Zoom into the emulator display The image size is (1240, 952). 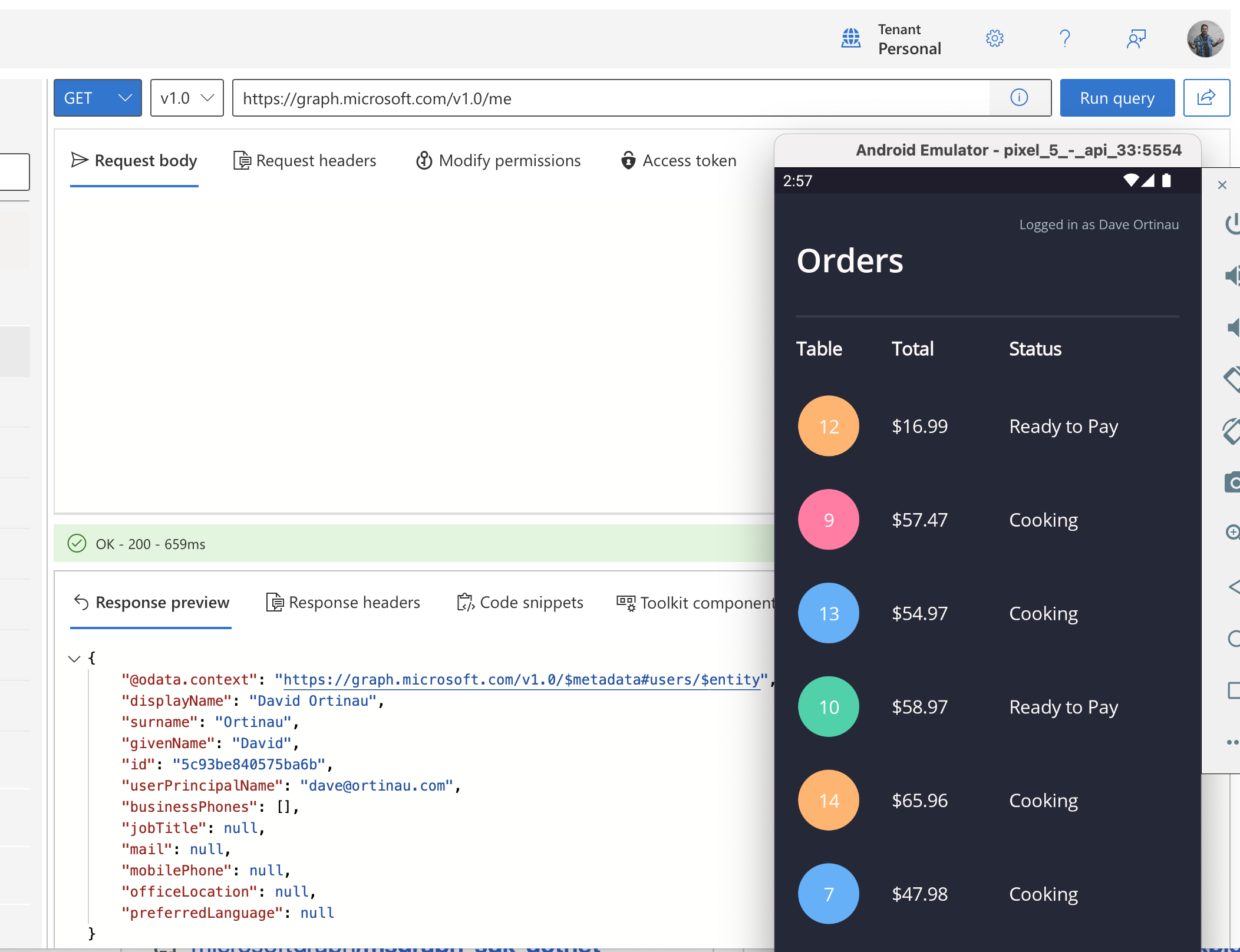pyautogui.click(x=1233, y=532)
